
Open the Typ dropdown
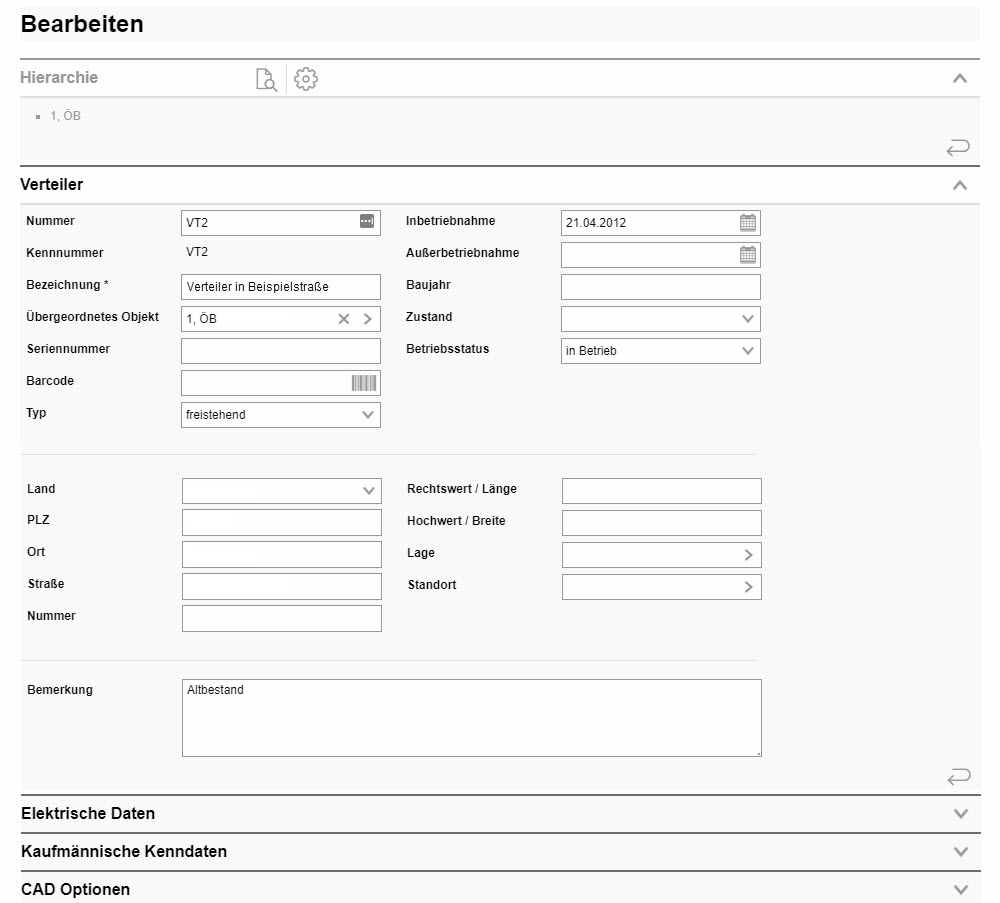pos(367,415)
